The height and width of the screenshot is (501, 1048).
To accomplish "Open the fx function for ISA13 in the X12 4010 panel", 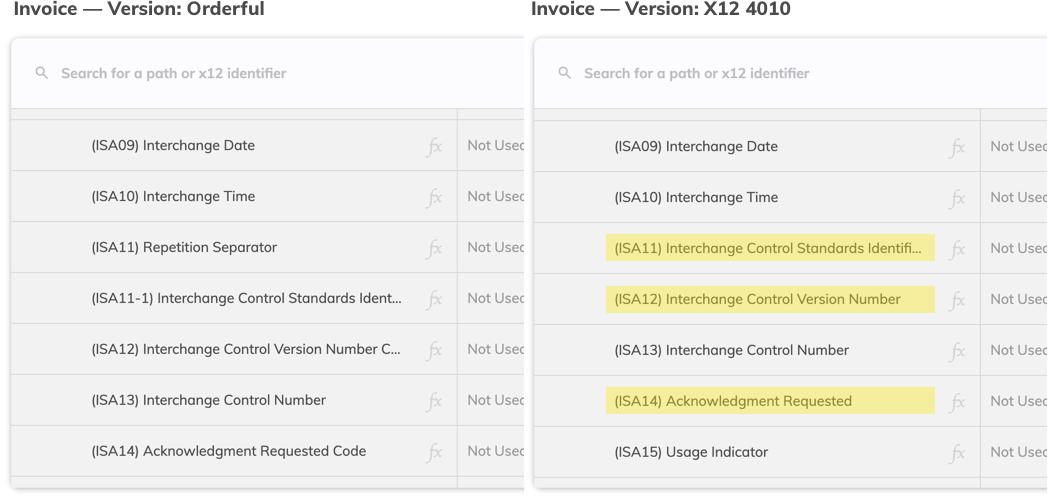I will [x=957, y=351].
